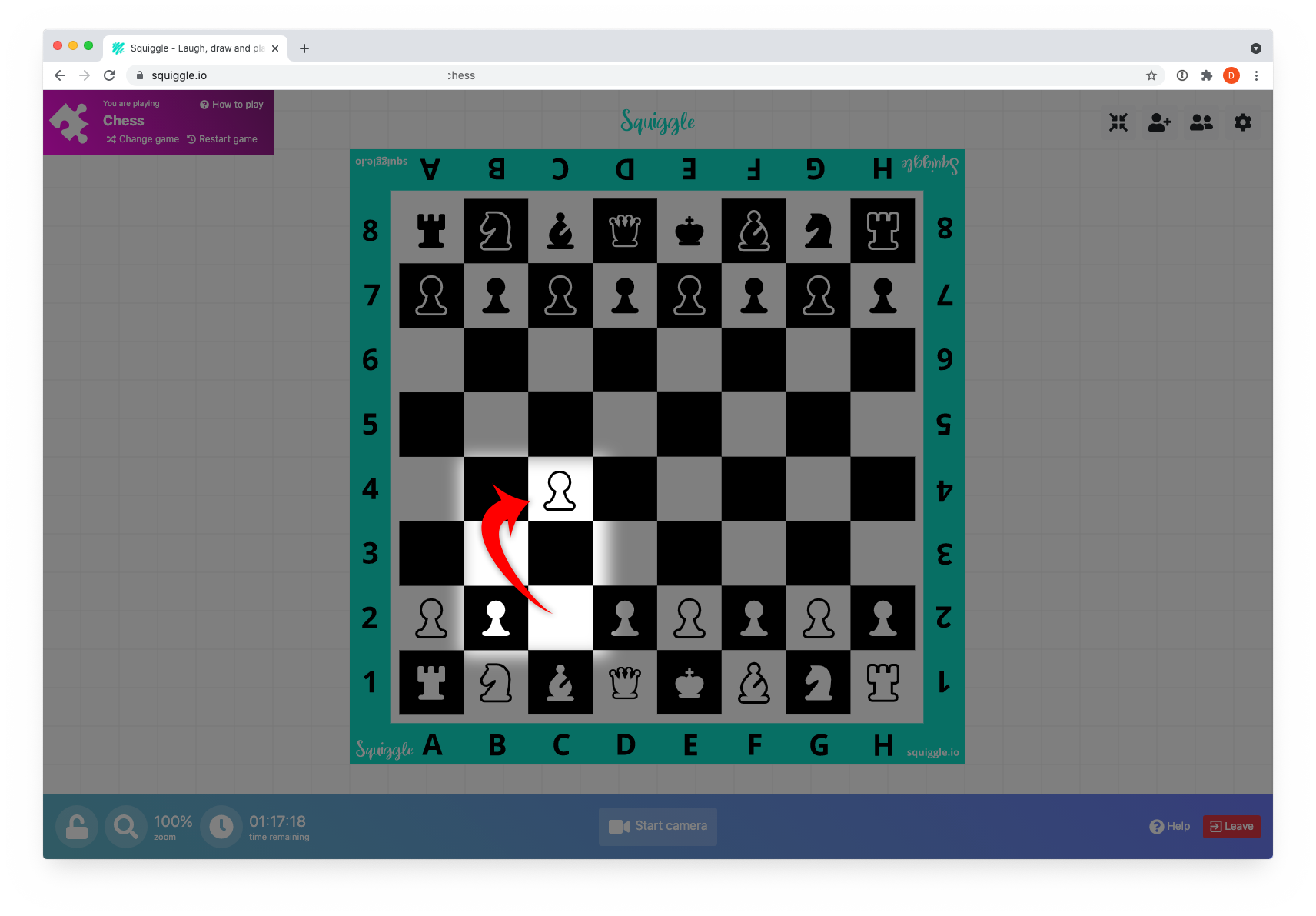Go back in browser history
1316x916 pixels.
point(60,75)
